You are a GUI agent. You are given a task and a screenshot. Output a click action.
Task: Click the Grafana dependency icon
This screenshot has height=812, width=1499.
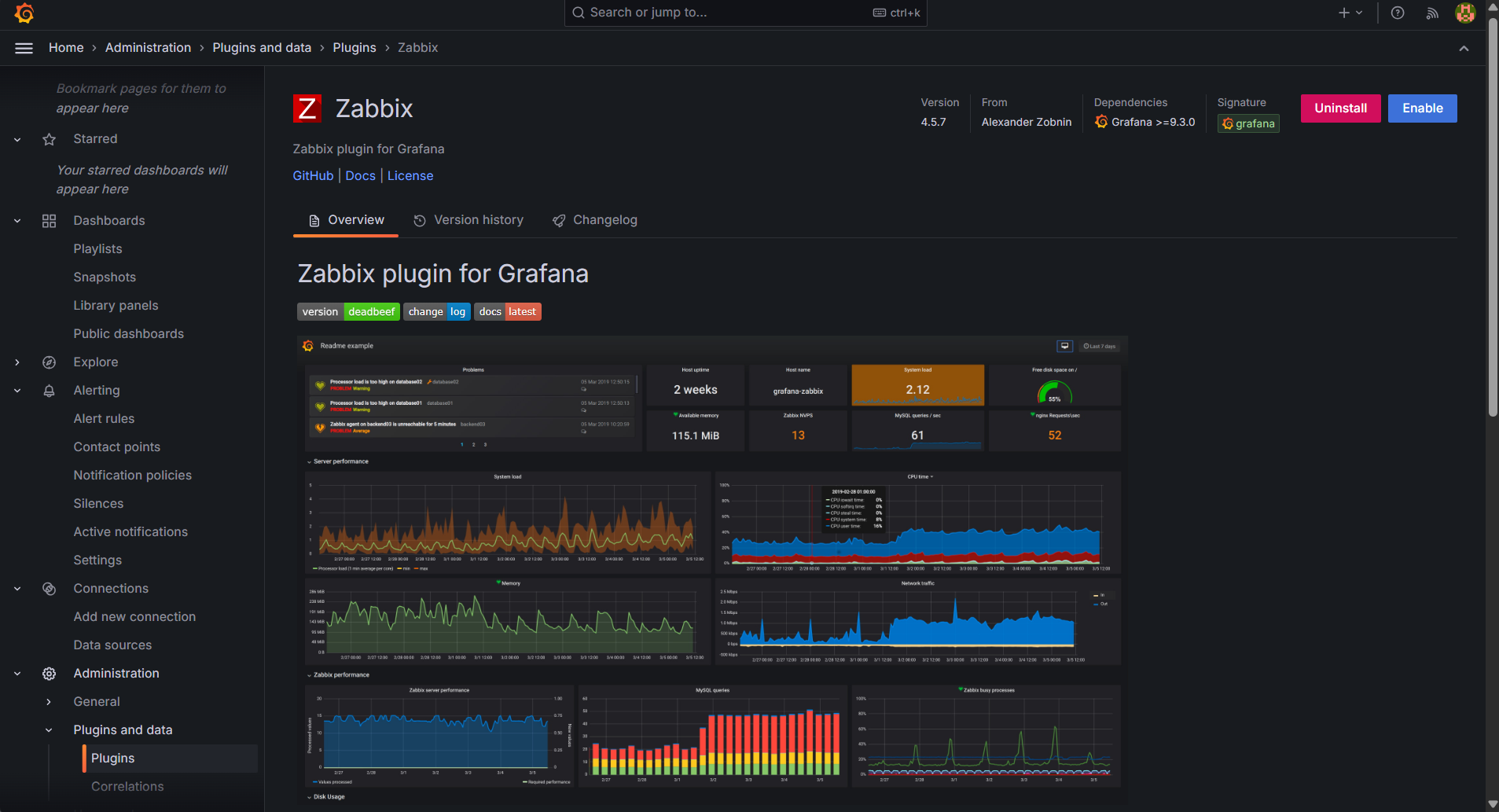tap(1101, 122)
